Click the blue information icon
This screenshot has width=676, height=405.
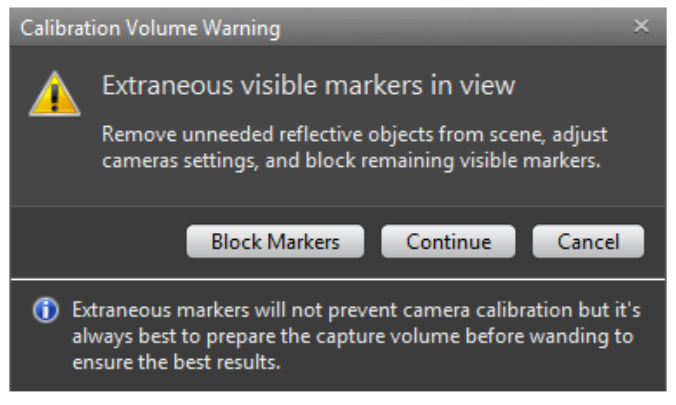pos(46,309)
